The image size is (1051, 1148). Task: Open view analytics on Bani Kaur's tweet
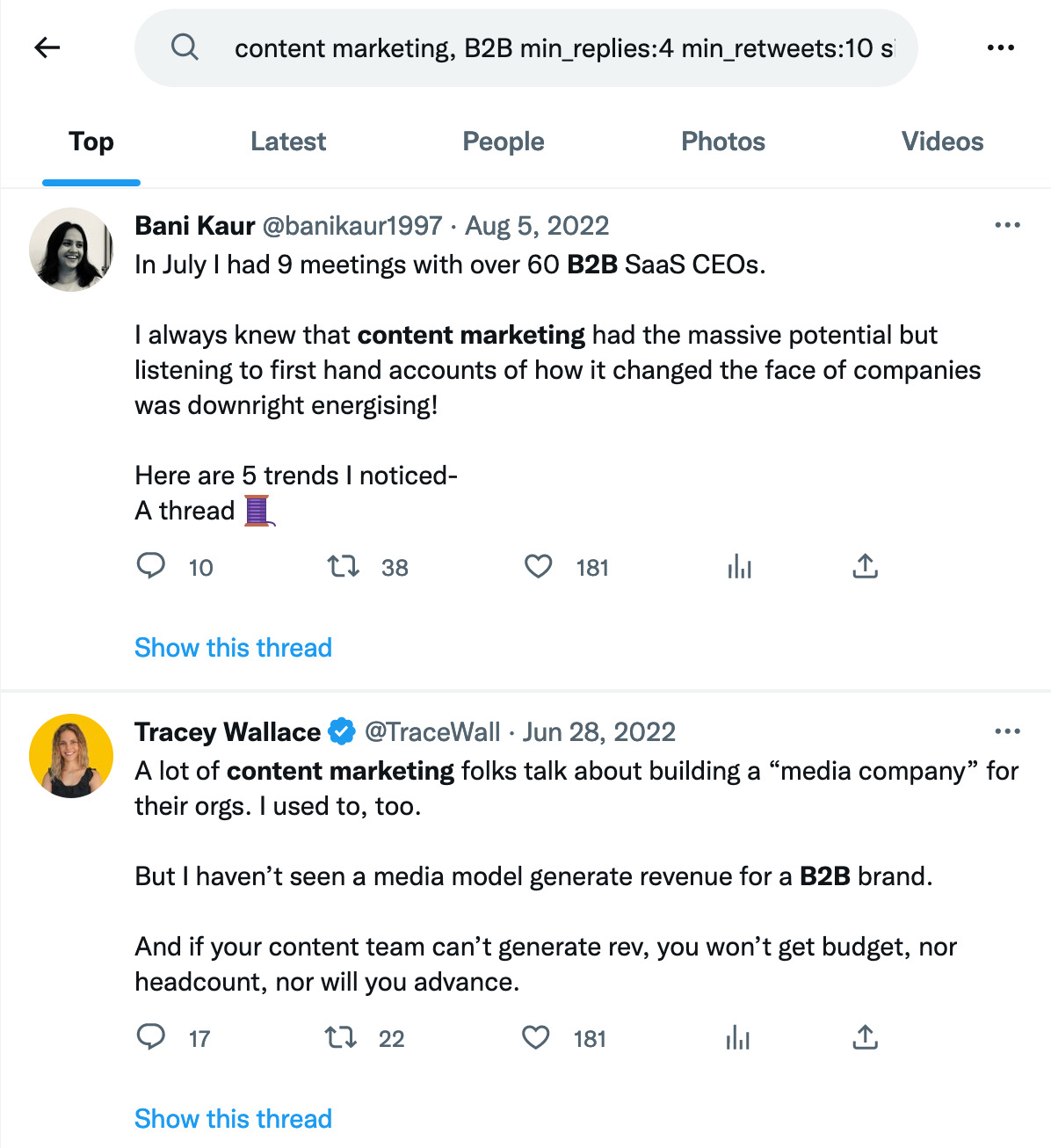pyautogui.click(x=739, y=567)
